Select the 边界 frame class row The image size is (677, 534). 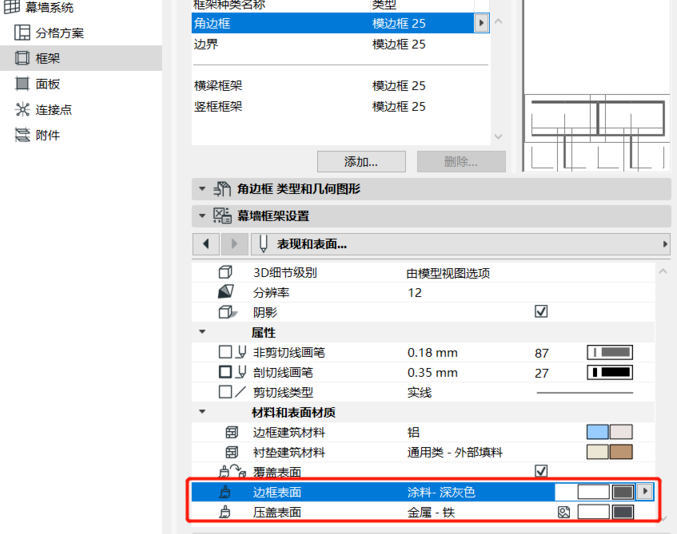pyautogui.click(x=340, y=44)
